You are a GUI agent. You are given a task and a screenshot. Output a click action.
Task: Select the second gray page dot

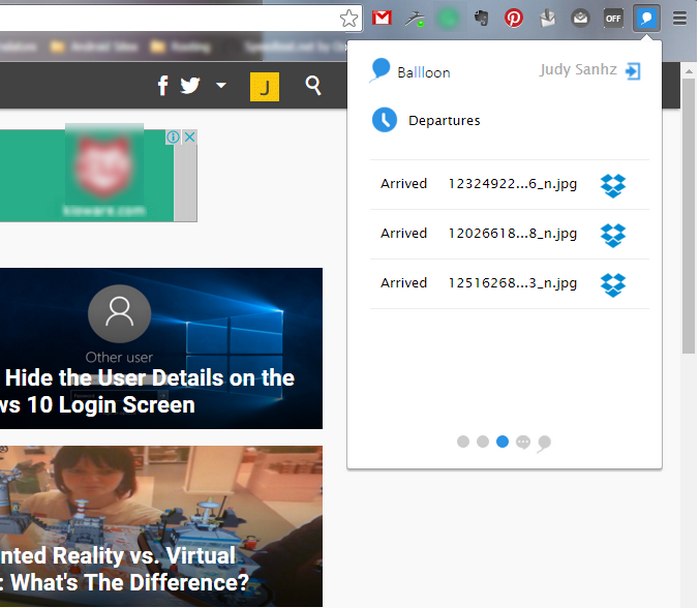click(x=483, y=441)
